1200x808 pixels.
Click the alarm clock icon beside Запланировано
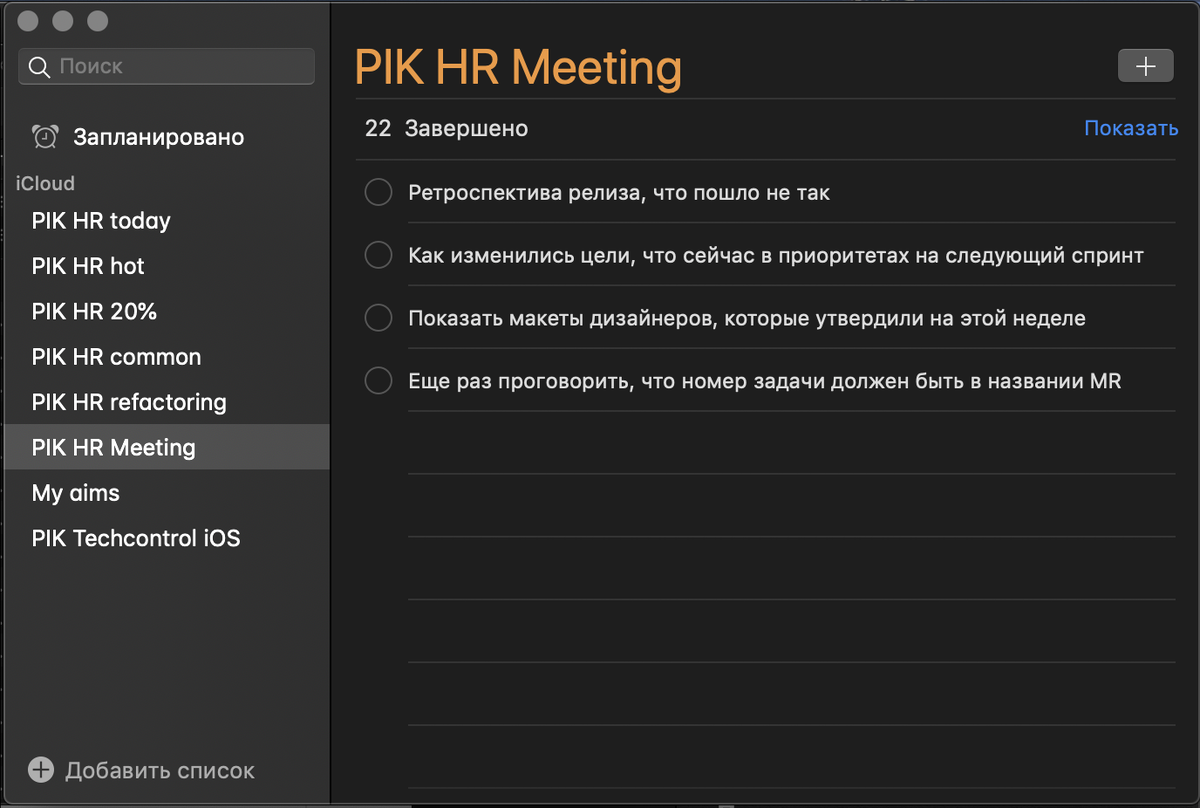[x=45, y=136]
